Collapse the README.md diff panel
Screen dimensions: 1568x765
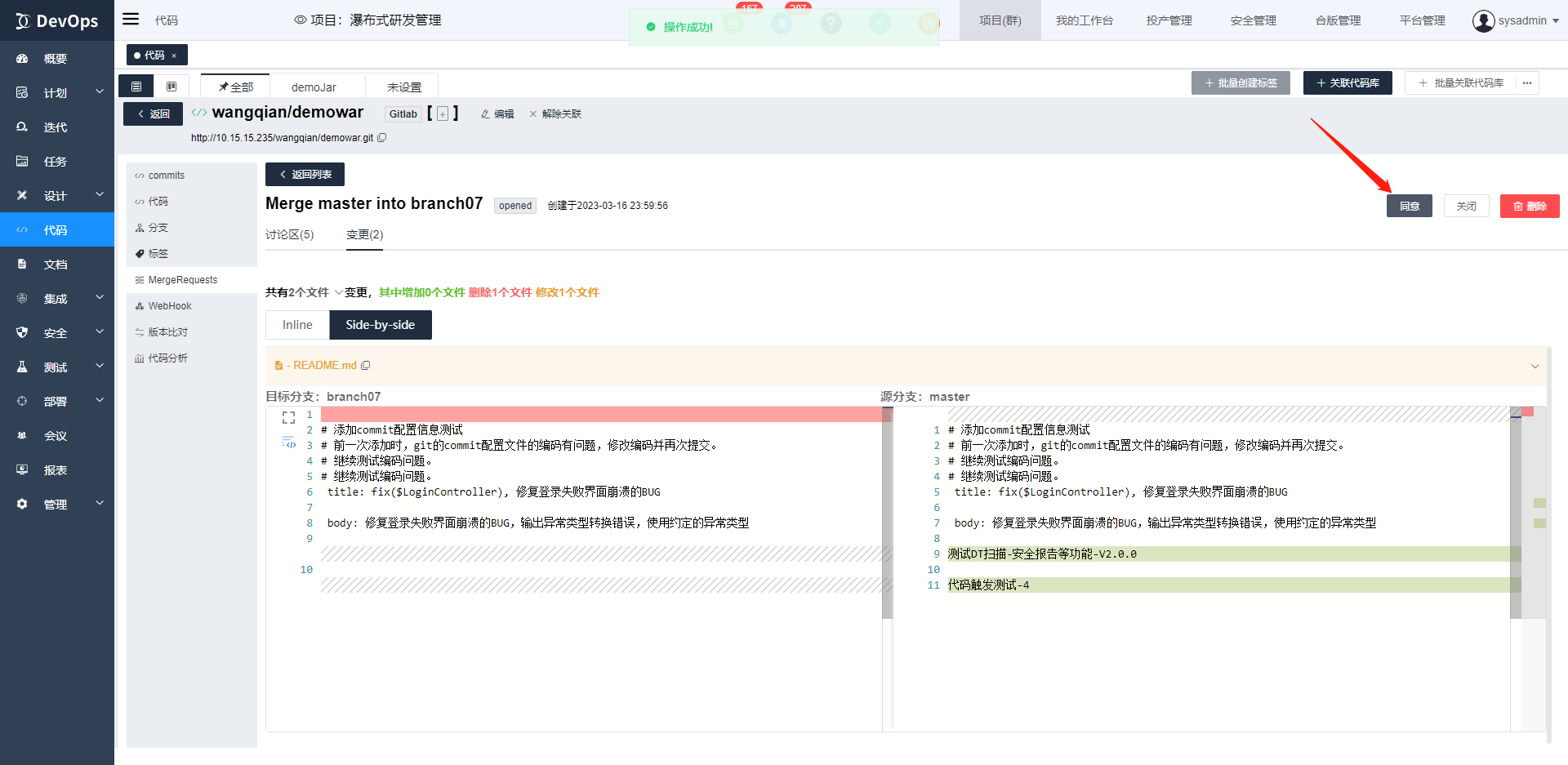pyautogui.click(x=1535, y=366)
